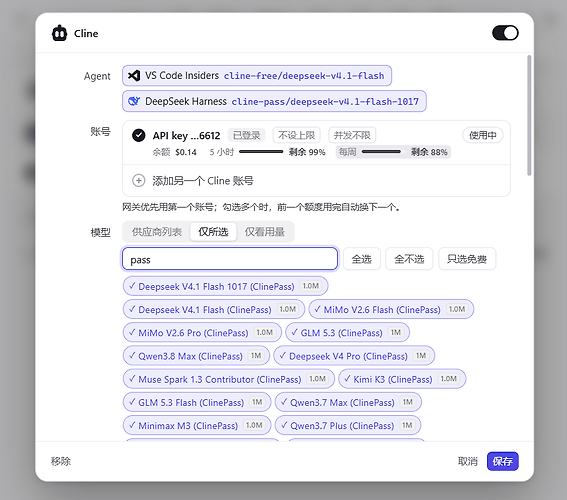Deselect GLM 5.3 Flash (ClinePass)
Viewport: 567px width, 500px height.
(x=197, y=402)
